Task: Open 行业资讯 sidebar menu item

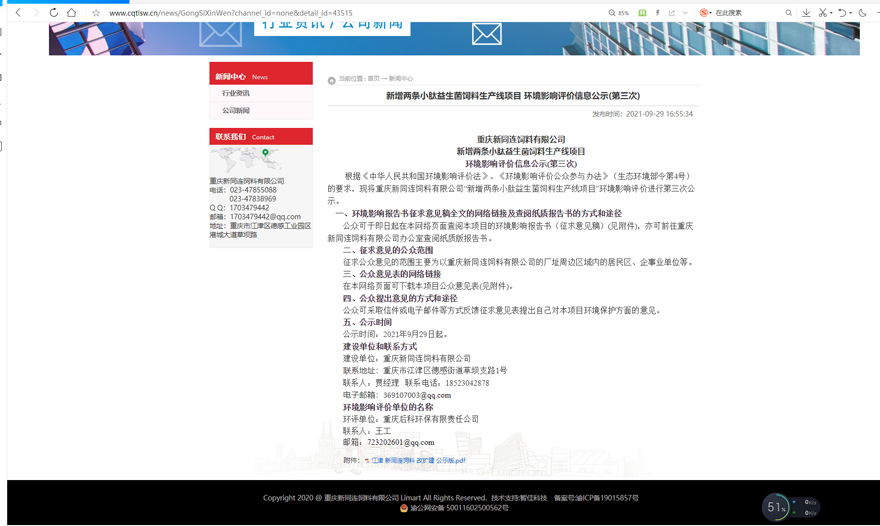Action: coord(236,93)
